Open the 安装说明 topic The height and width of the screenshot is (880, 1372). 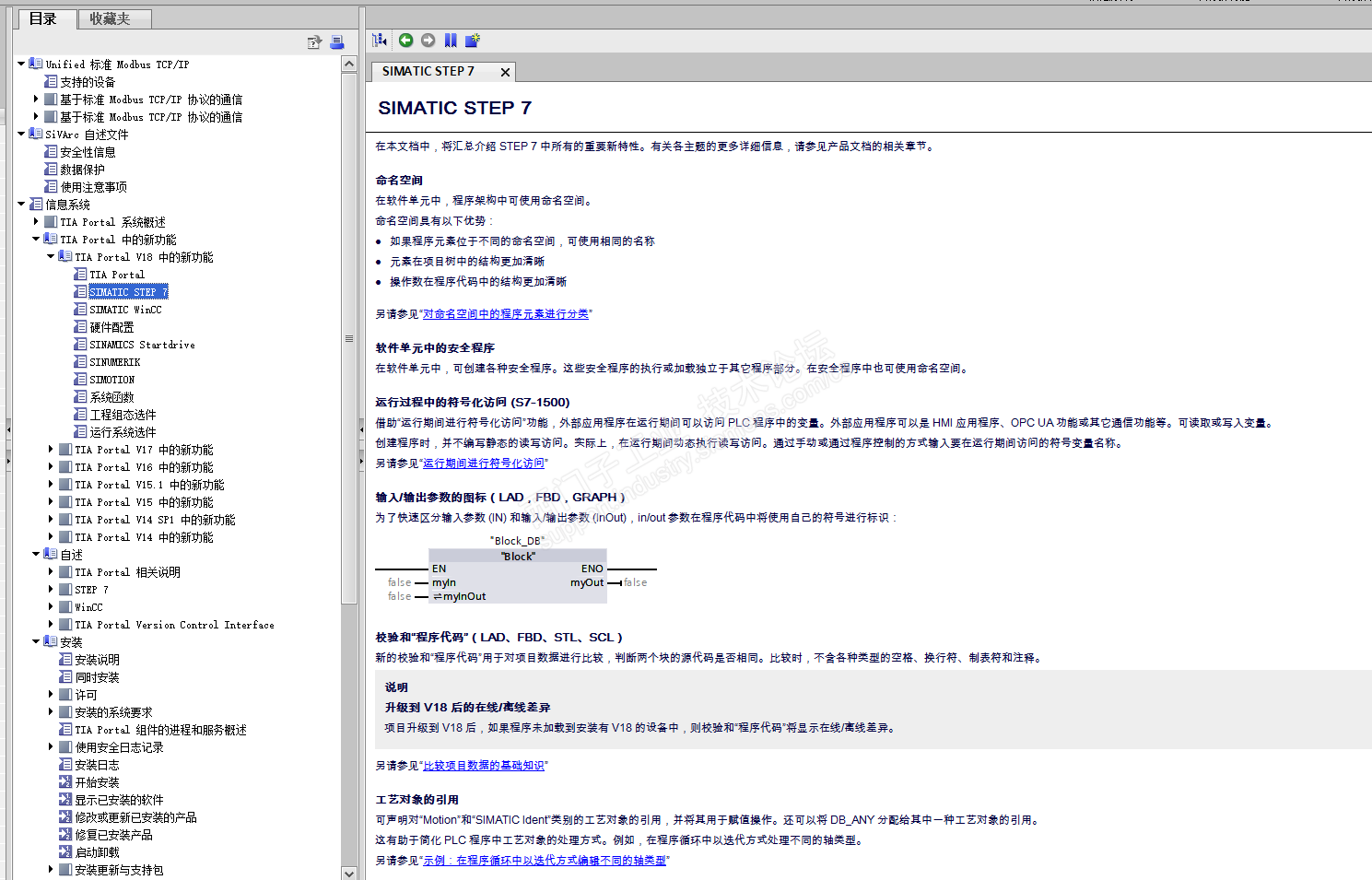97,660
